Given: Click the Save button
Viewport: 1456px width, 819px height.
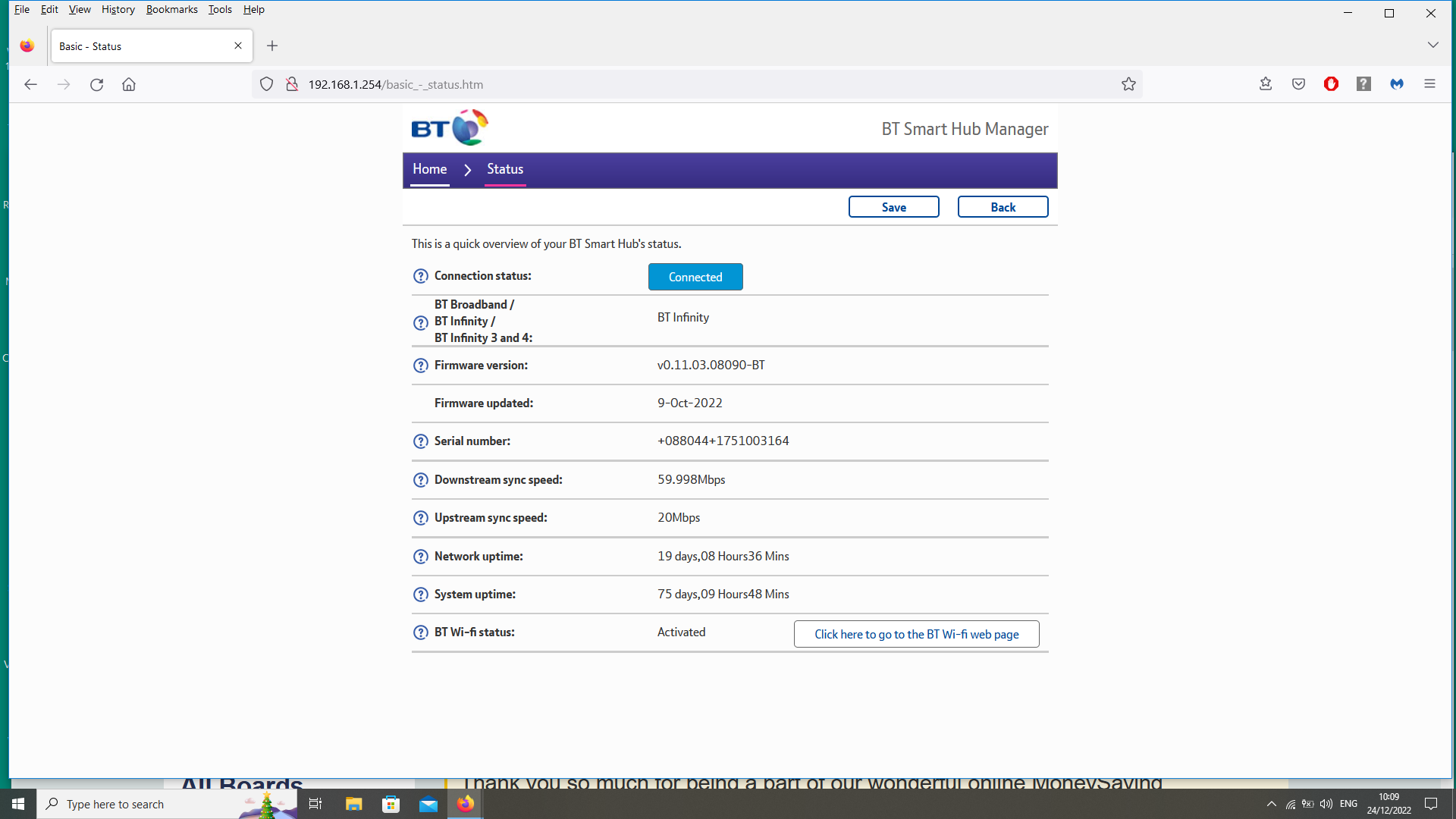Looking at the screenshot, I should coord(893,207).
